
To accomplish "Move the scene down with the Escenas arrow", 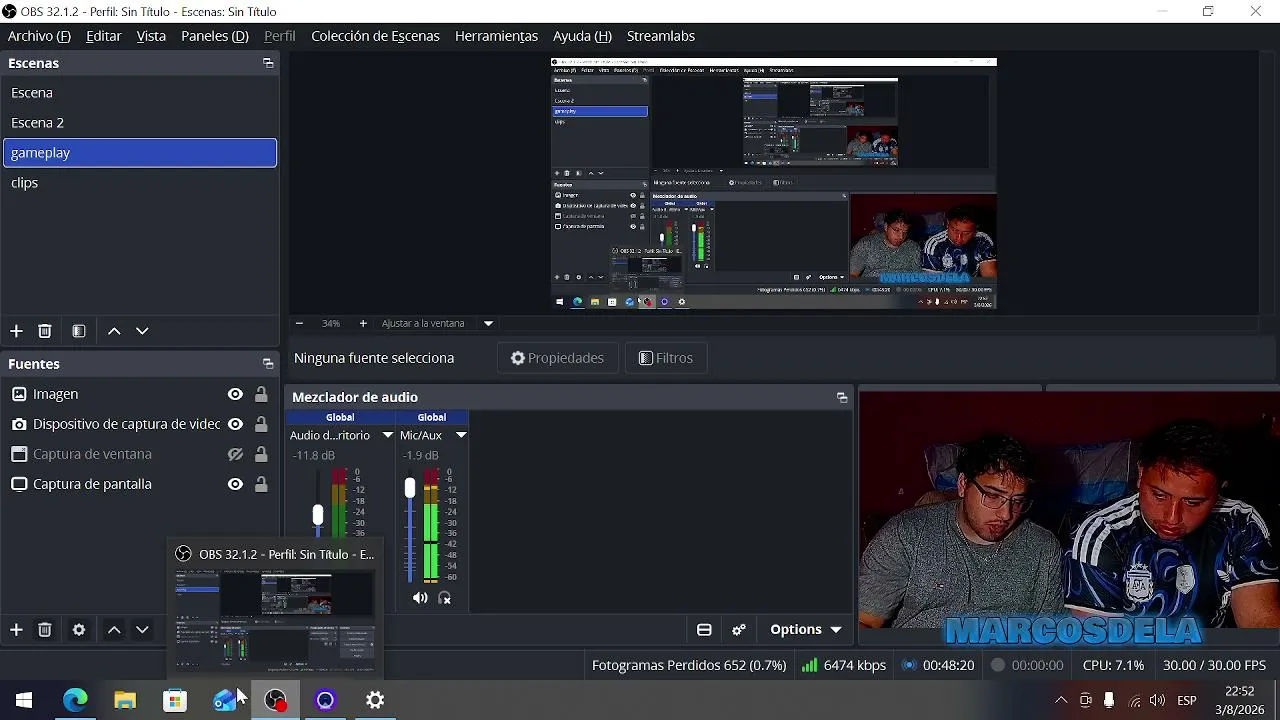I will [142, 331].
